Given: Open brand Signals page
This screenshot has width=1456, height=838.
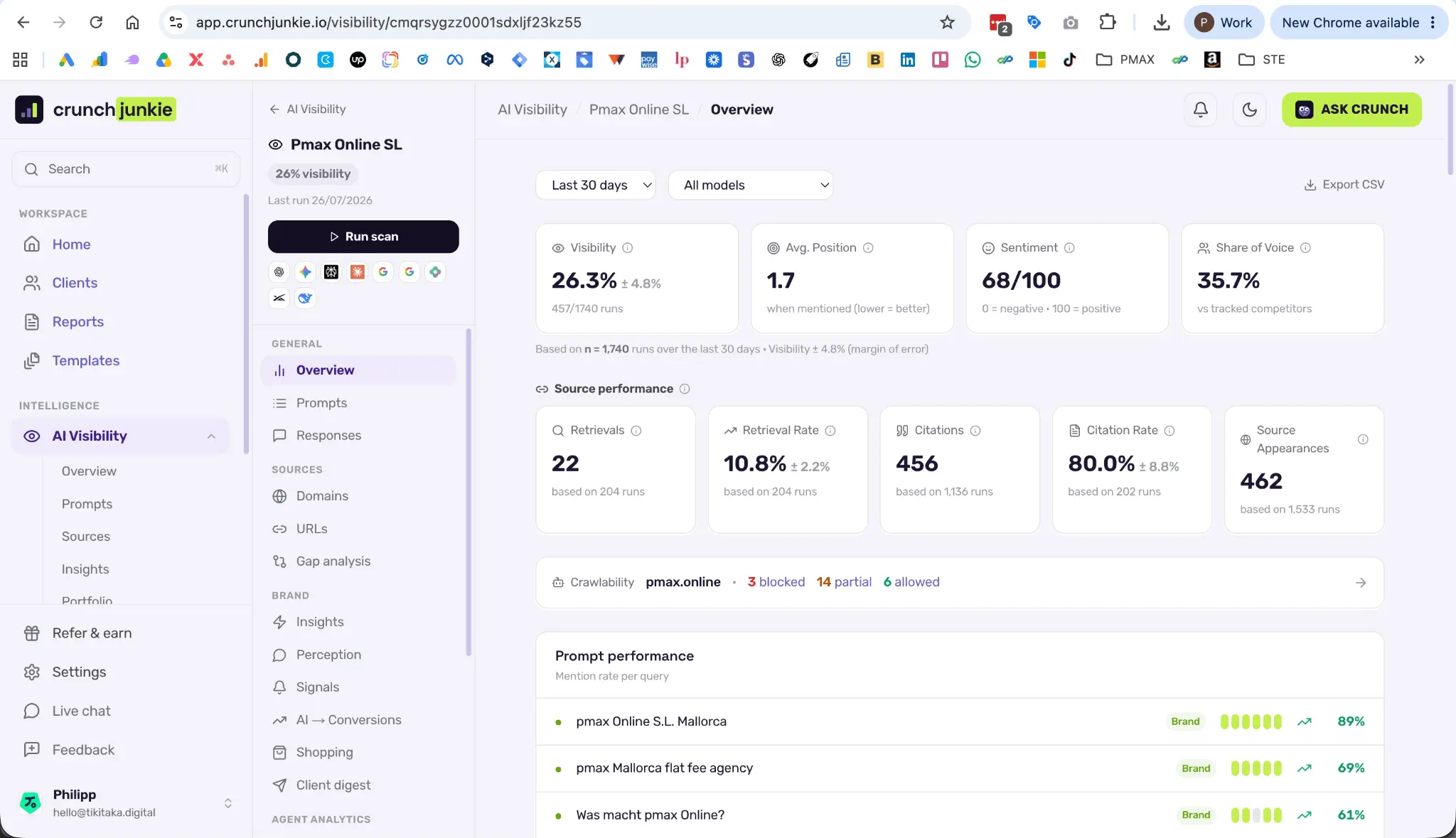Looking at the screenshot, I should 317,687.
